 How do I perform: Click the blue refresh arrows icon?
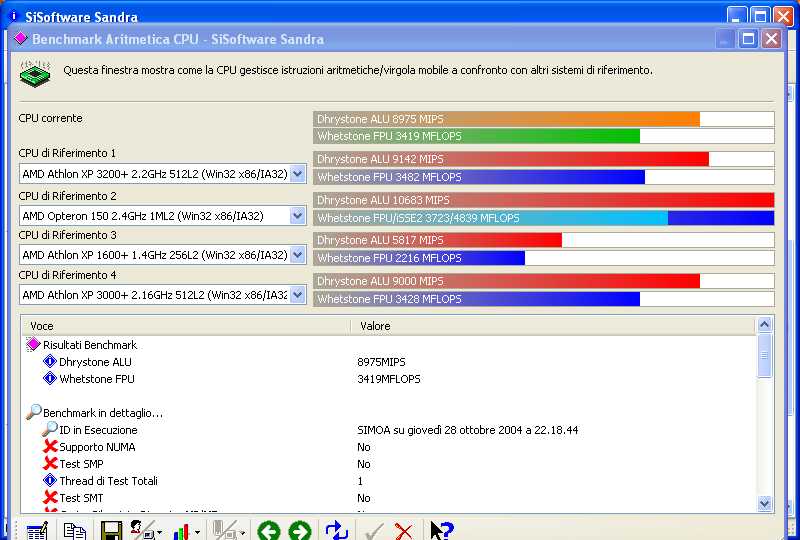coord(337,531)
